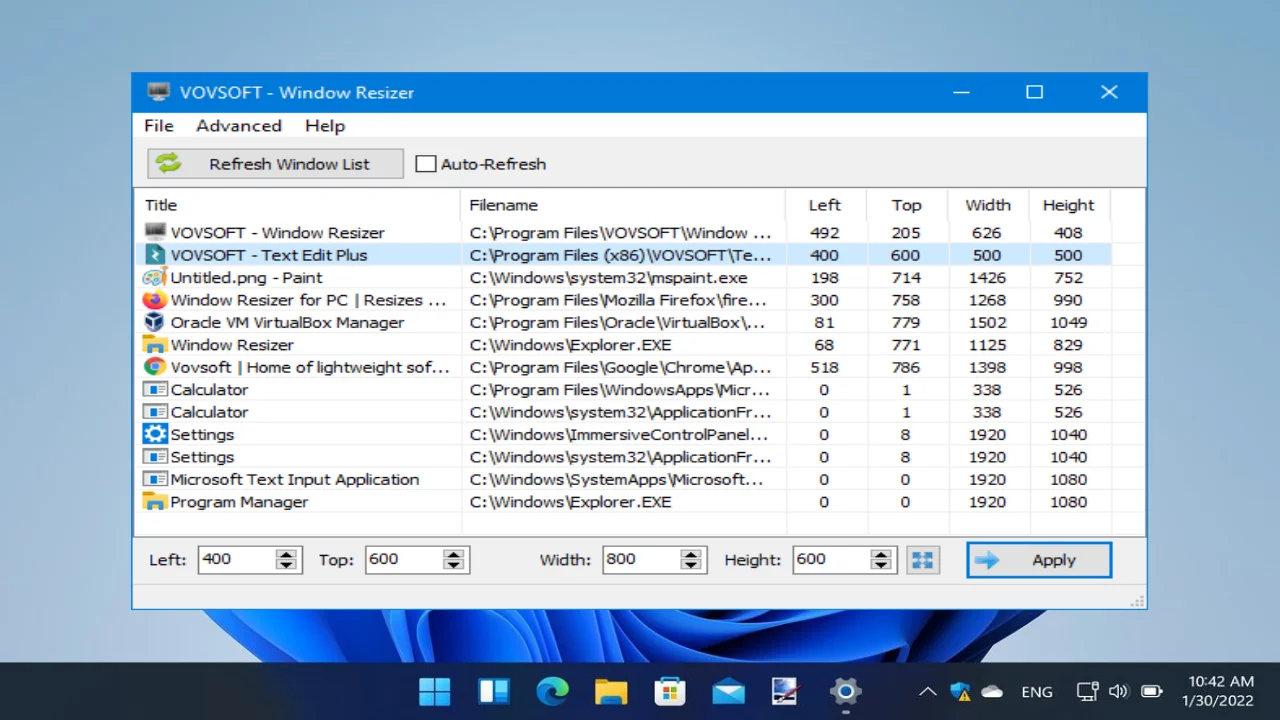
Task: Sort by the Title column header
Action: (x=298, y=205)
